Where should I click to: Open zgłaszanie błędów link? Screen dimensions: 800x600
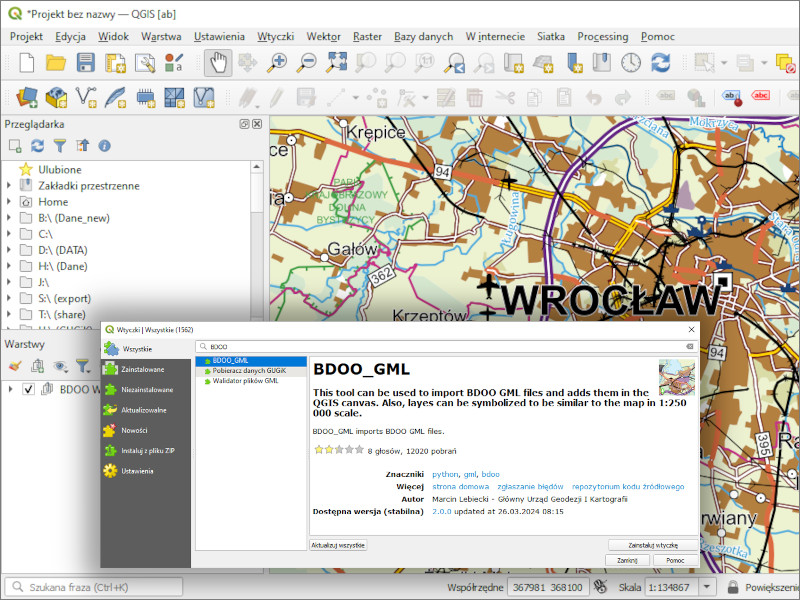[x=530, y=487]
